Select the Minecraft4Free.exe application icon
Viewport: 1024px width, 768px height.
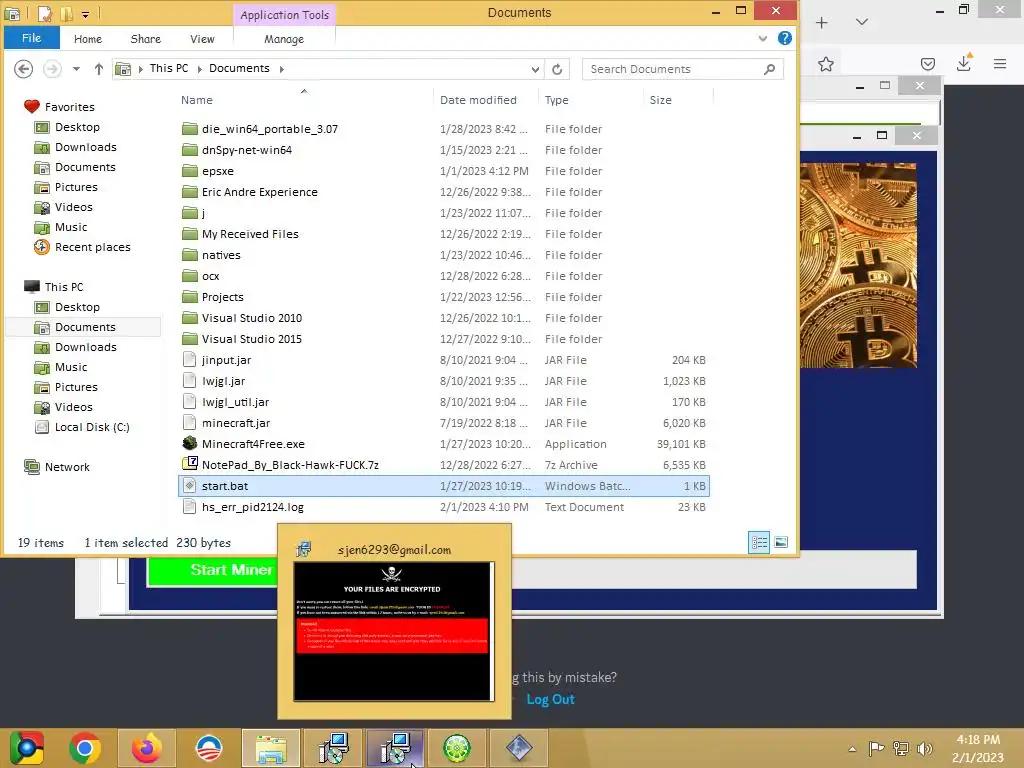tap(189, 443)
